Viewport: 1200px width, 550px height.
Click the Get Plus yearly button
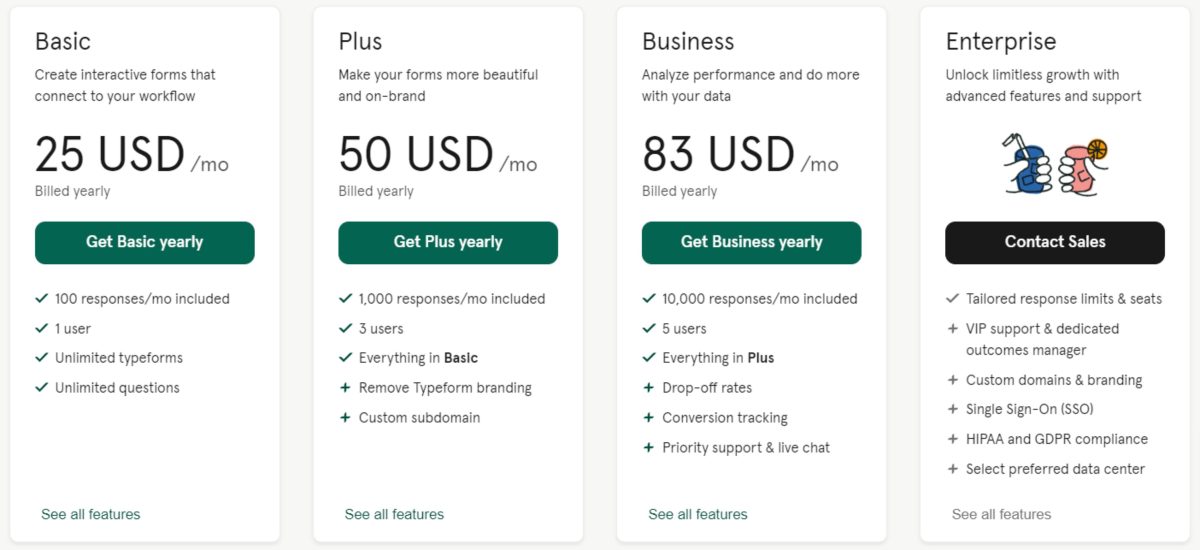pos(448,242)
